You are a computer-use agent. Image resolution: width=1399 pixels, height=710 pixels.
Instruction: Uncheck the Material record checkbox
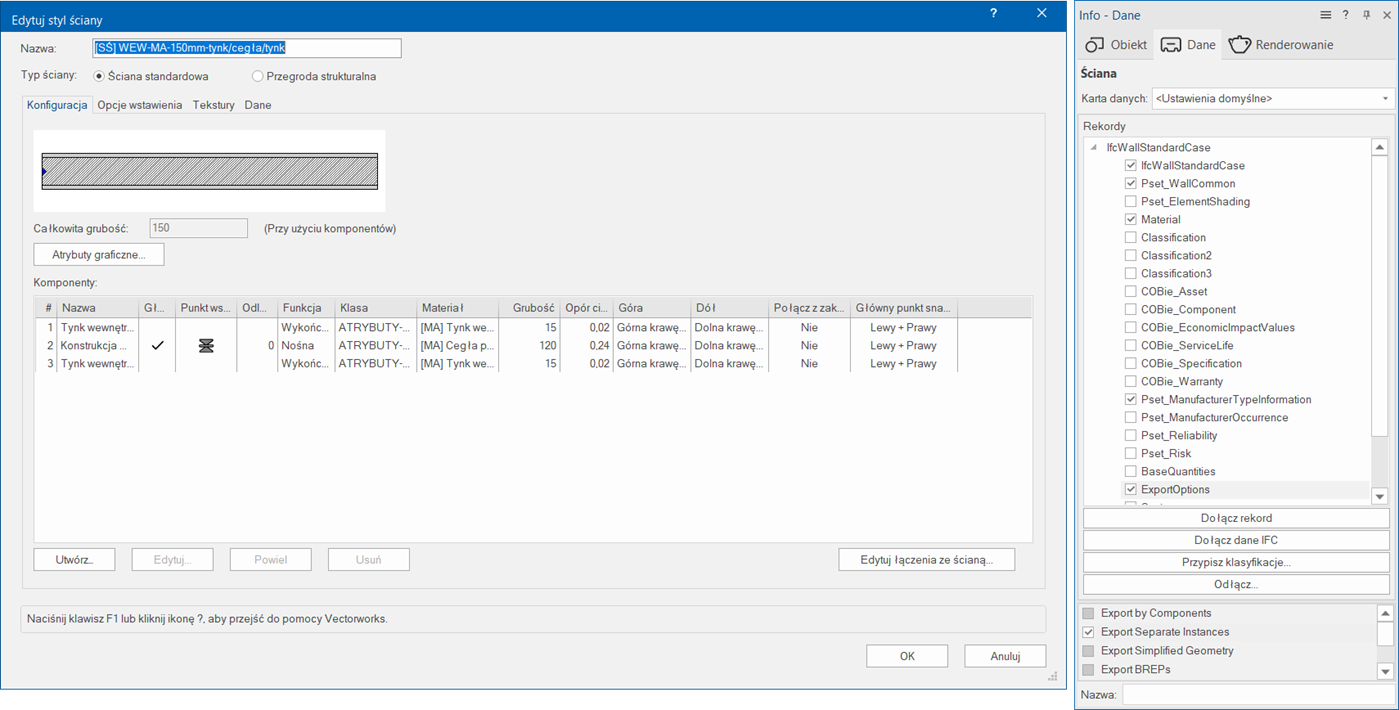[1130, 220]
